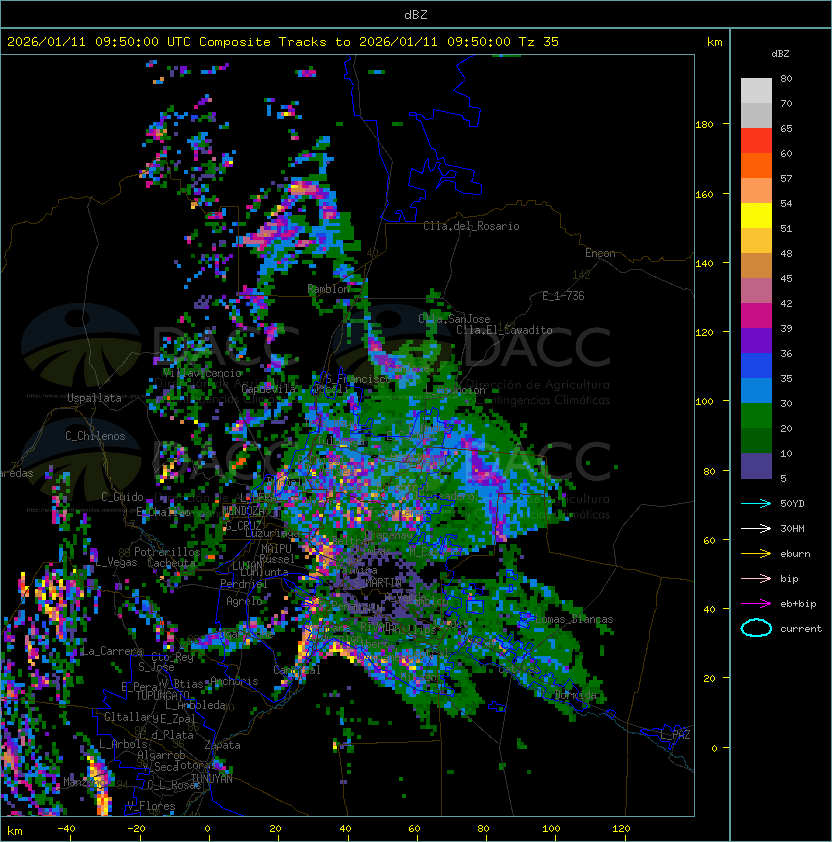Pick the gold 48-51 dBZ swatch
The height and width of the screenshot is (842, 832).
click(756, 241)
